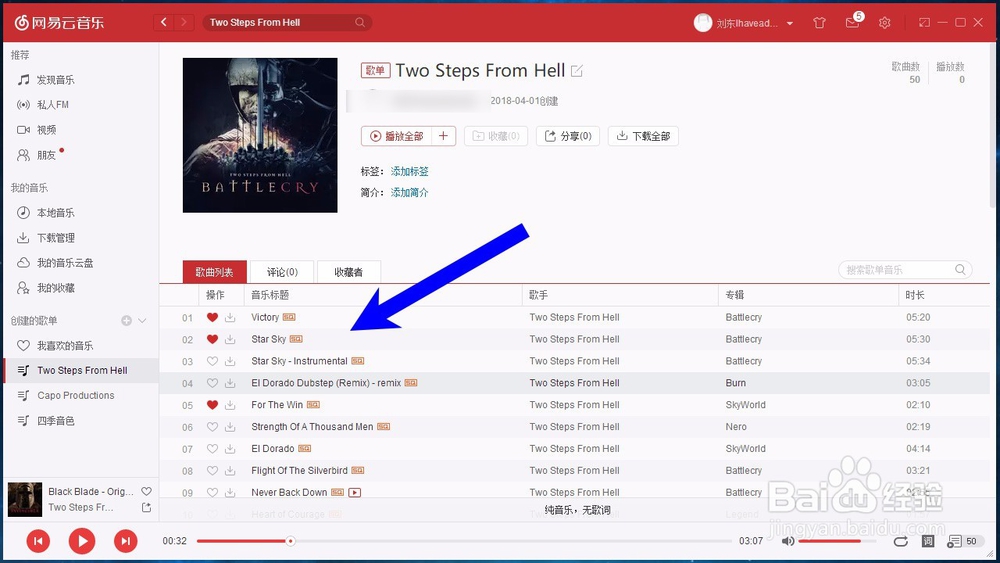This screenshot has width=1000, height=563.
Task: Switch to mini mode icon in header
Action: pyautogui.click(x=924, y=22)
